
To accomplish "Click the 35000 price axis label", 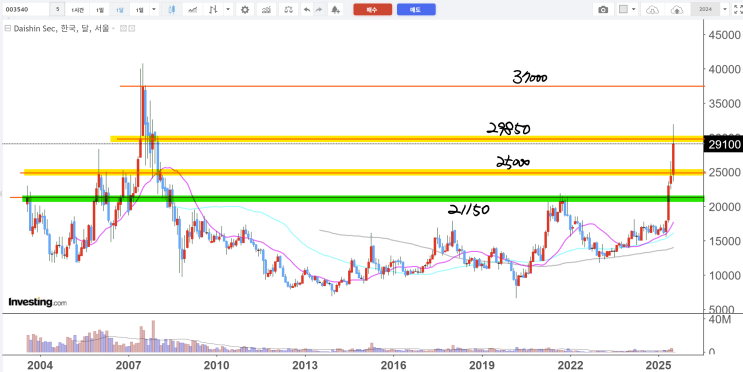I will click(x=725, y=104).
